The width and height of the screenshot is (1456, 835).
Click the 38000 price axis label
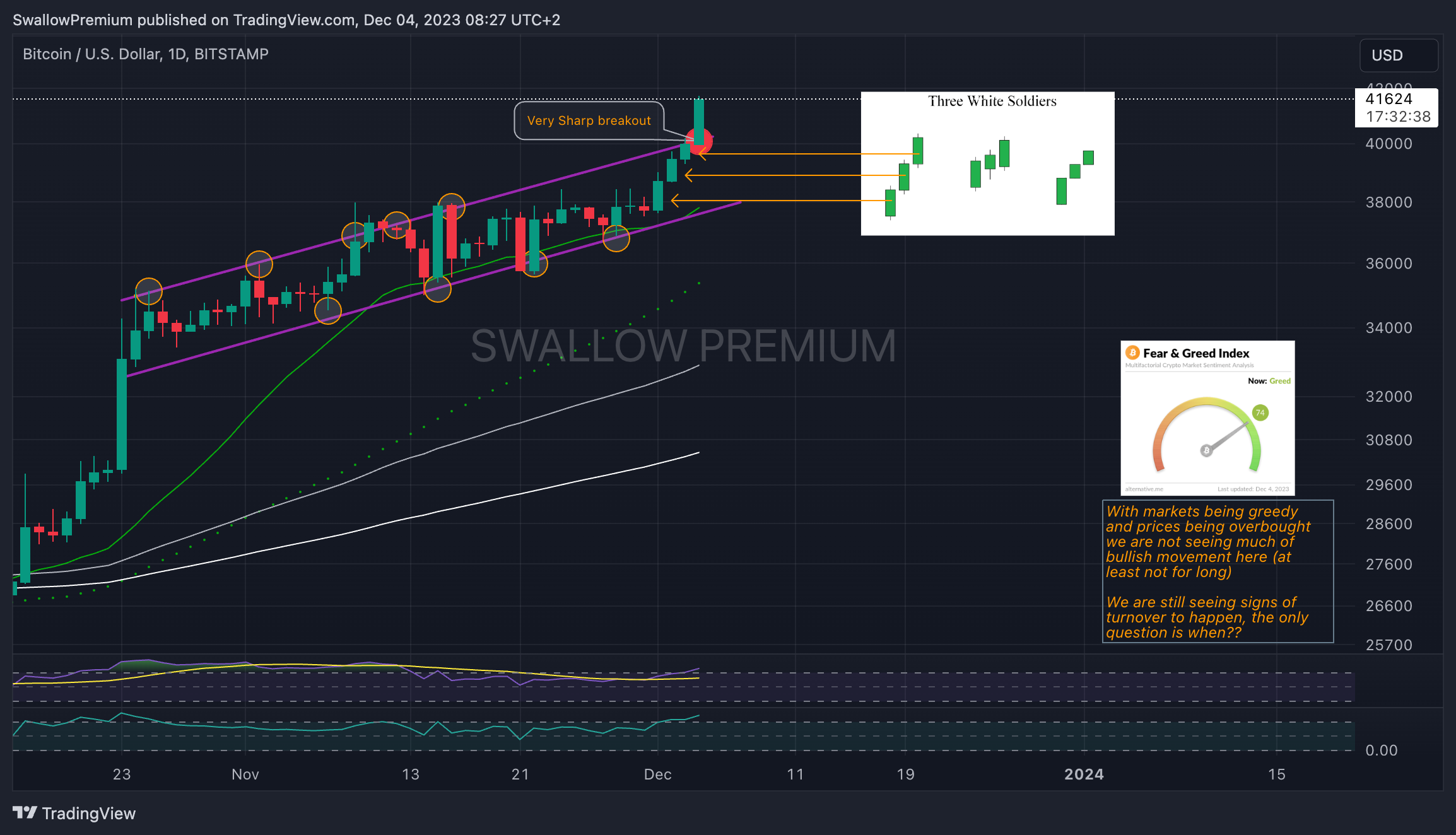coord(1388,202)
